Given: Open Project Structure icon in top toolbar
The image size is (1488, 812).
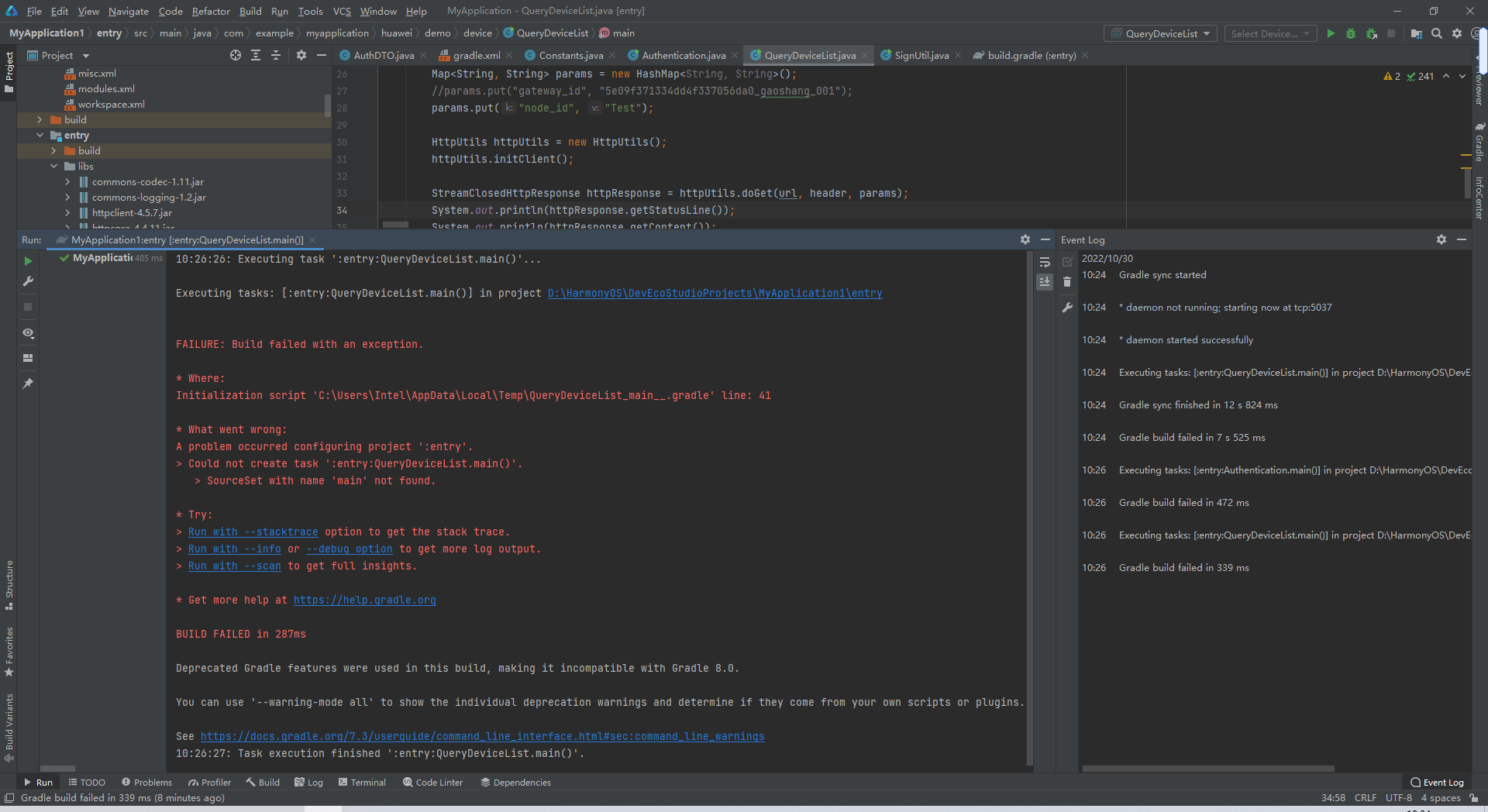Looking at the screenshot, I should click(1417, 33).
